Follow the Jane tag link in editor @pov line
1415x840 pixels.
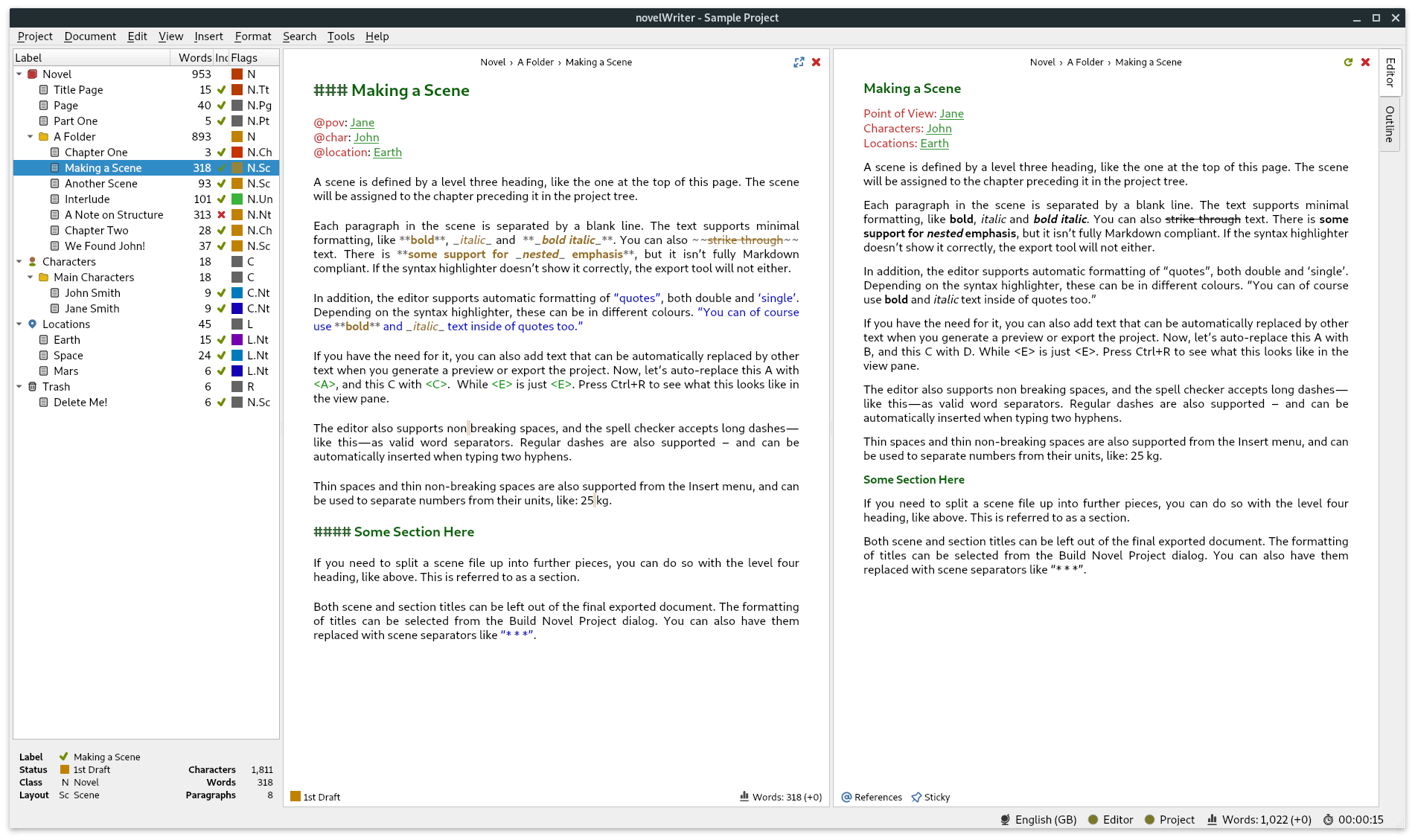click(362, 123)
